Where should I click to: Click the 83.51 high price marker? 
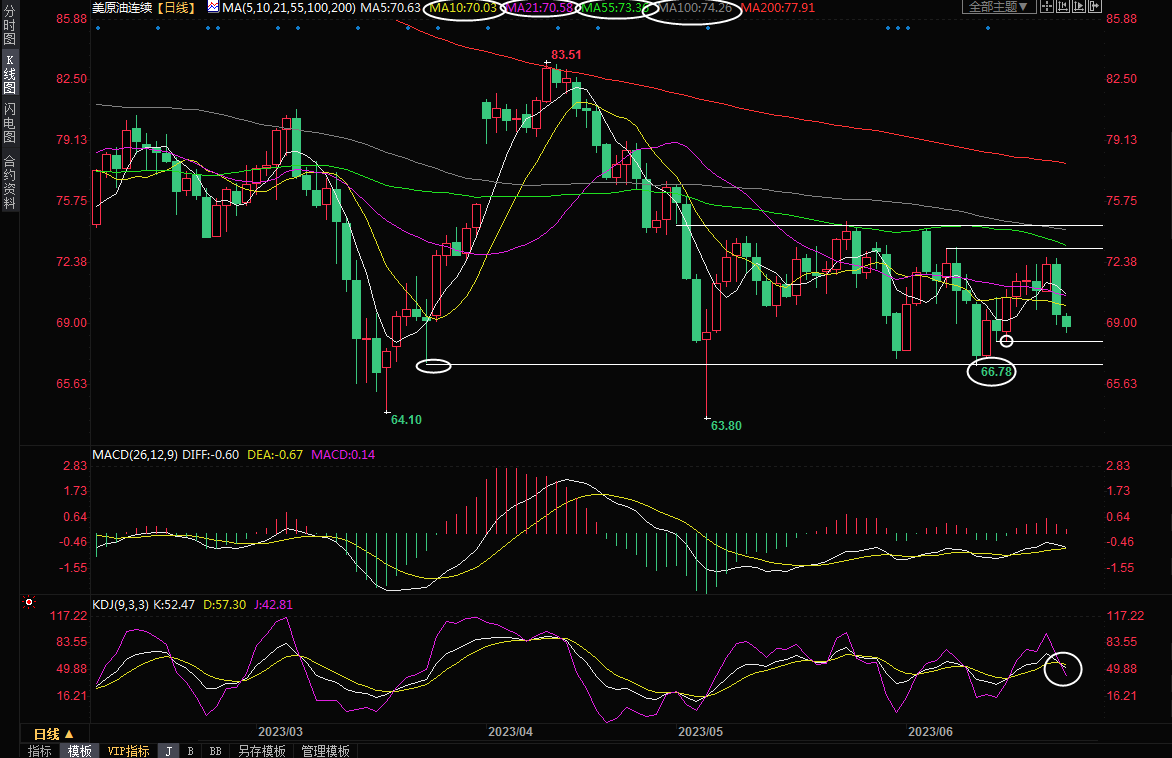(566, 54)
